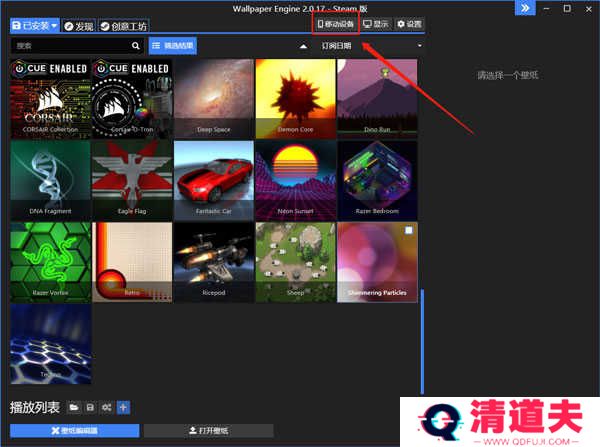
Task: Open playlist configuration gears icon
Action: (x=106, y=407)
